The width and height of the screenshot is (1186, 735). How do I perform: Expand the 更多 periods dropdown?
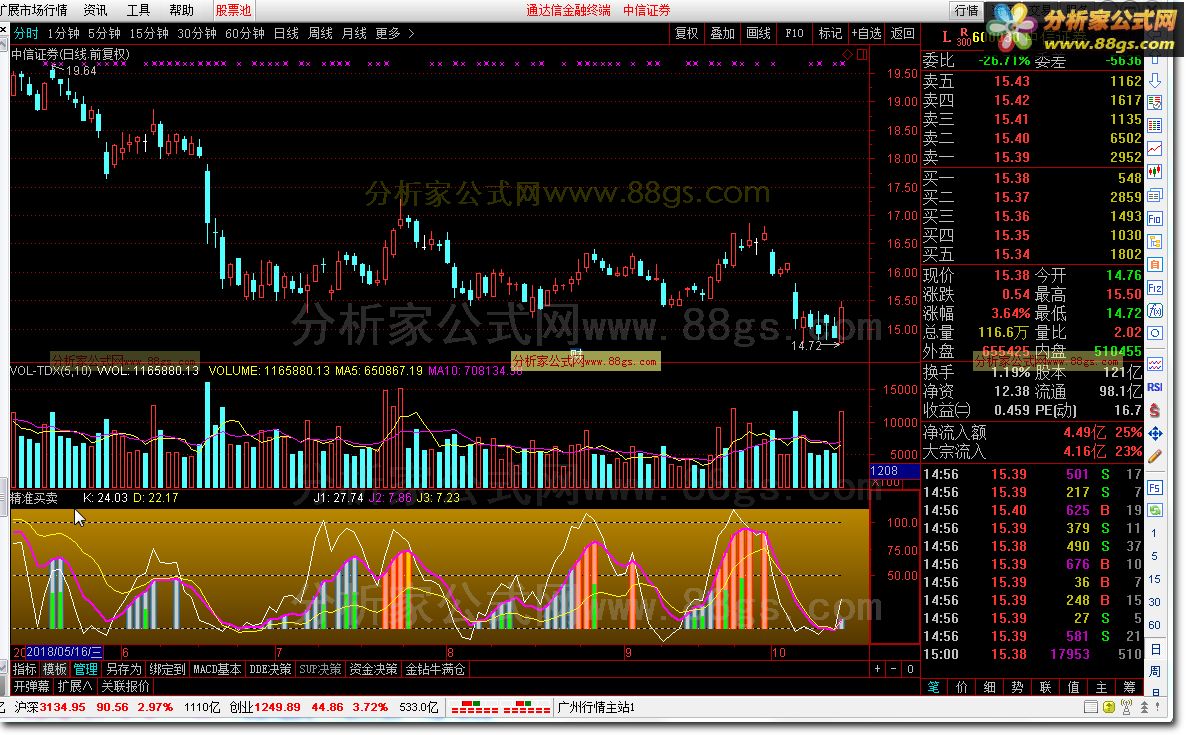[394, 33]
